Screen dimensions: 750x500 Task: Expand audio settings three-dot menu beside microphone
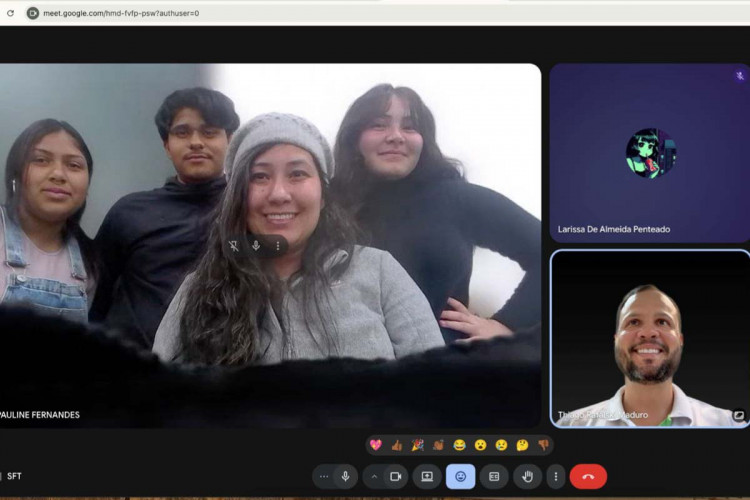323,477
